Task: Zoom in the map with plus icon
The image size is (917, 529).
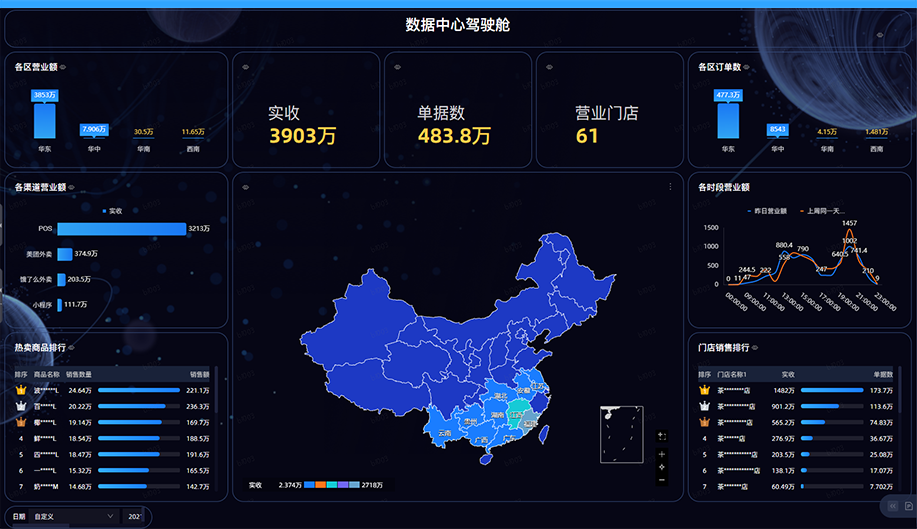Action: click(662, 454)
